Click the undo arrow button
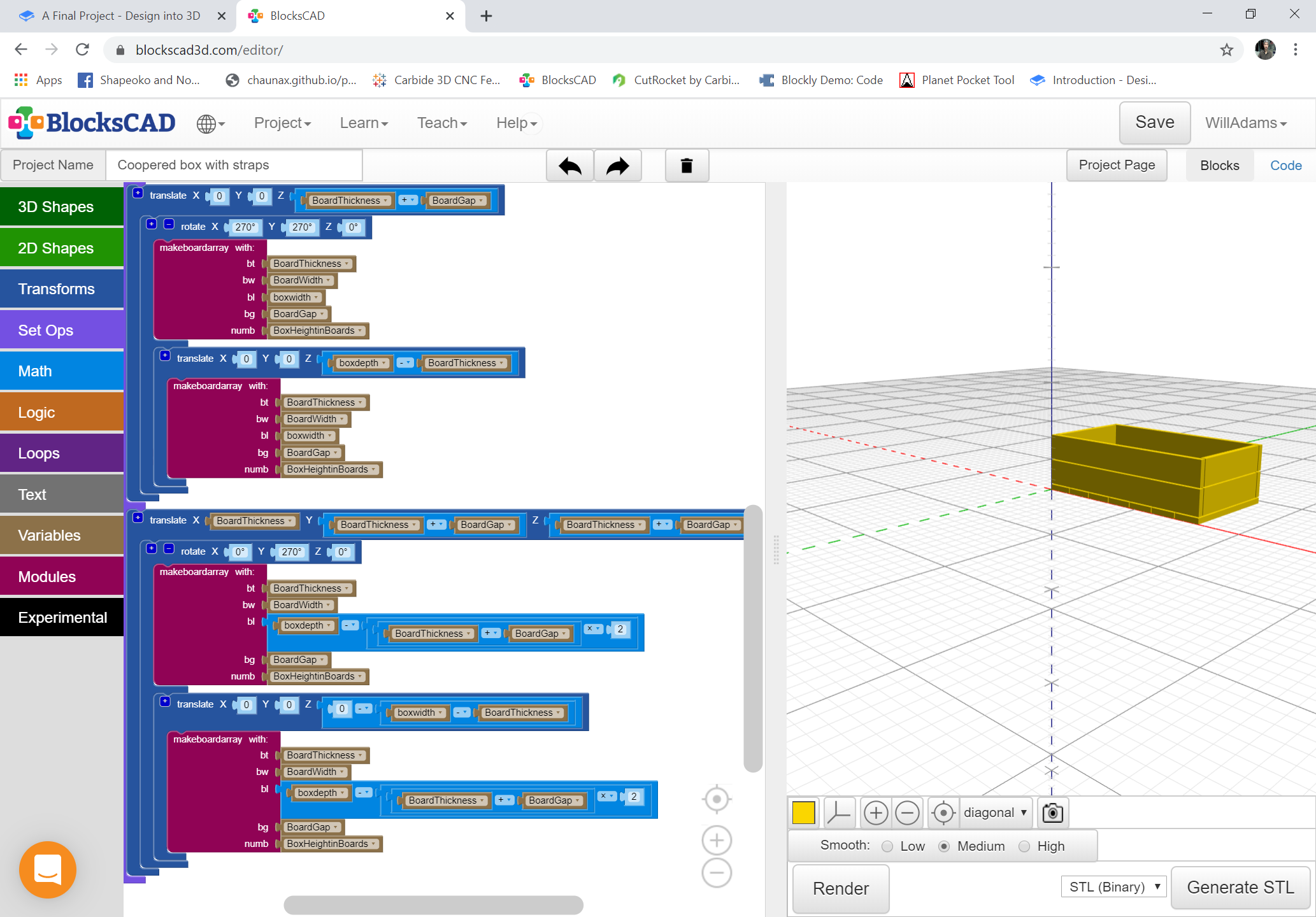The image size is (1316, 917). pyautogui.click(x=570, y=166)
